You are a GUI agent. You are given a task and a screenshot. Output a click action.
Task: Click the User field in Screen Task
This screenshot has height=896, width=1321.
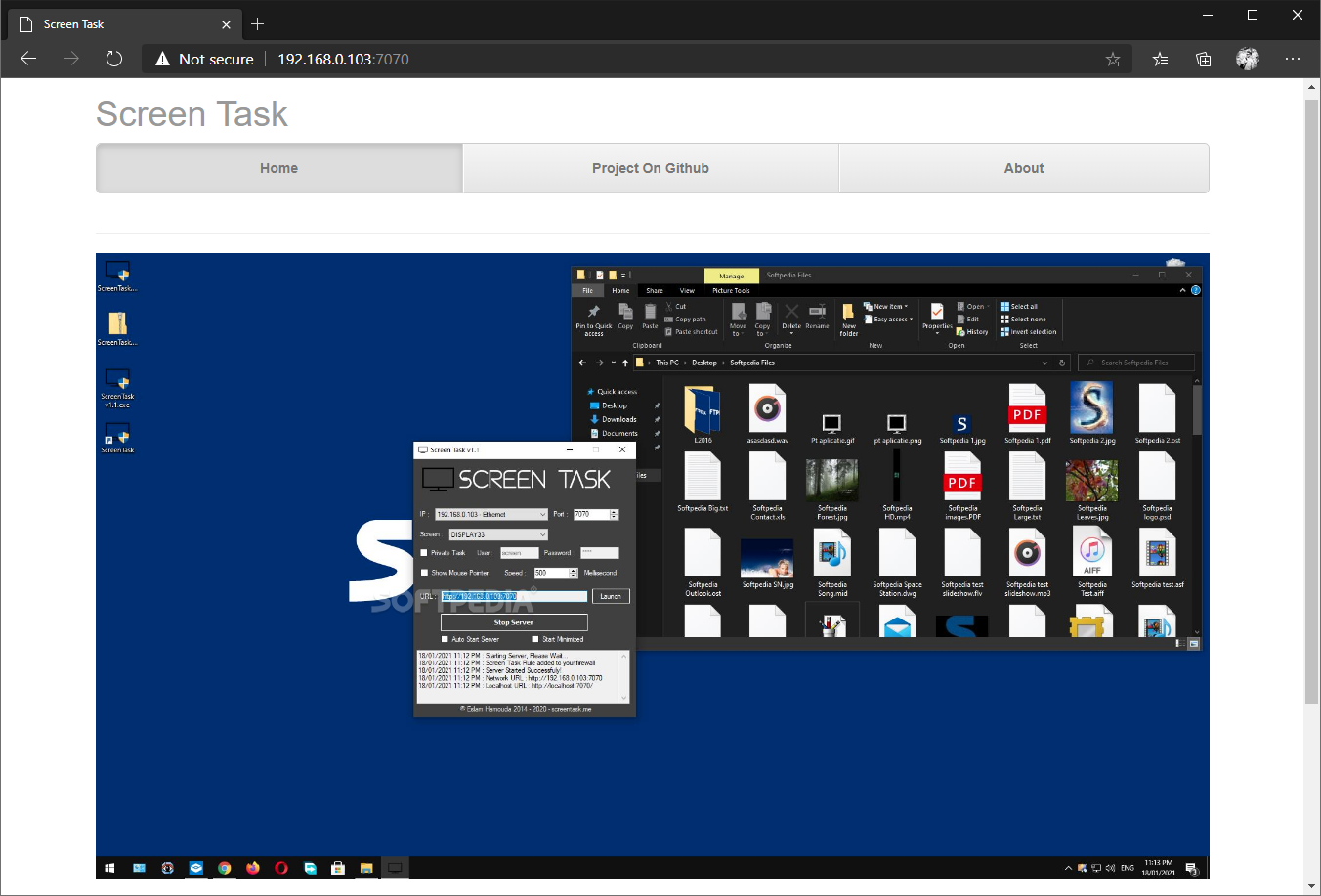[520, 553]
